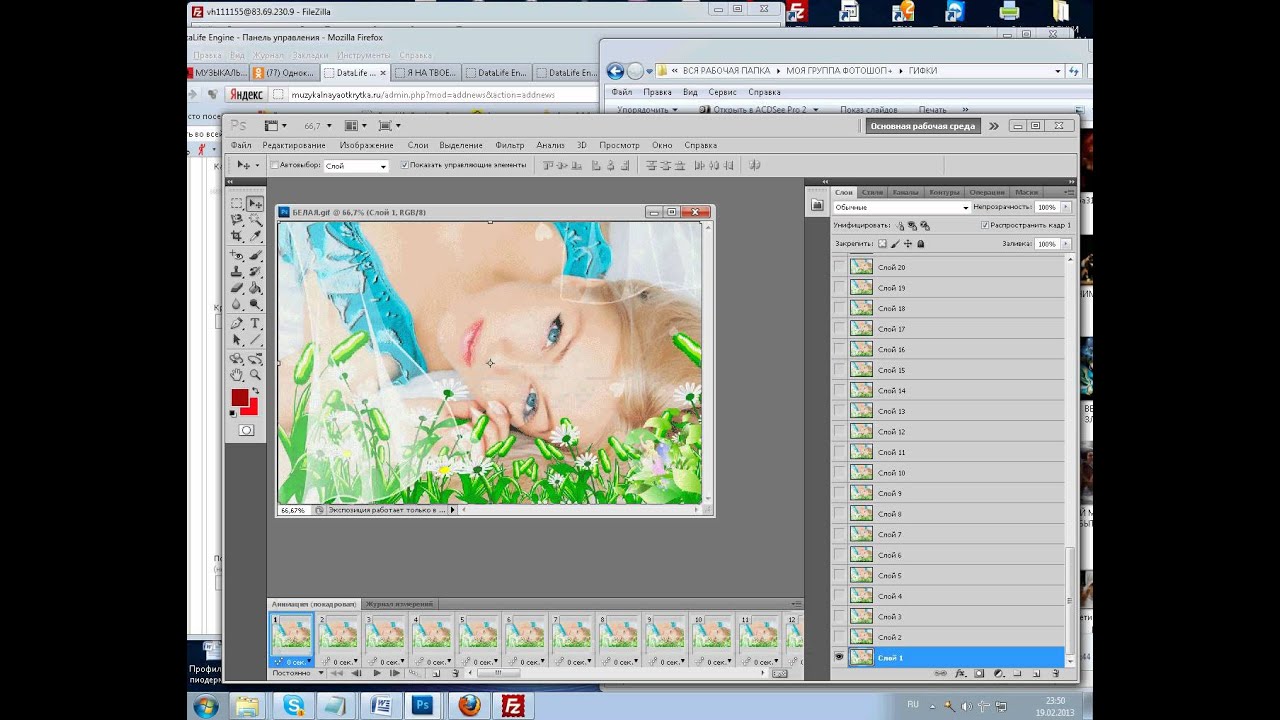Select the Paint Bucket tool

255,288
